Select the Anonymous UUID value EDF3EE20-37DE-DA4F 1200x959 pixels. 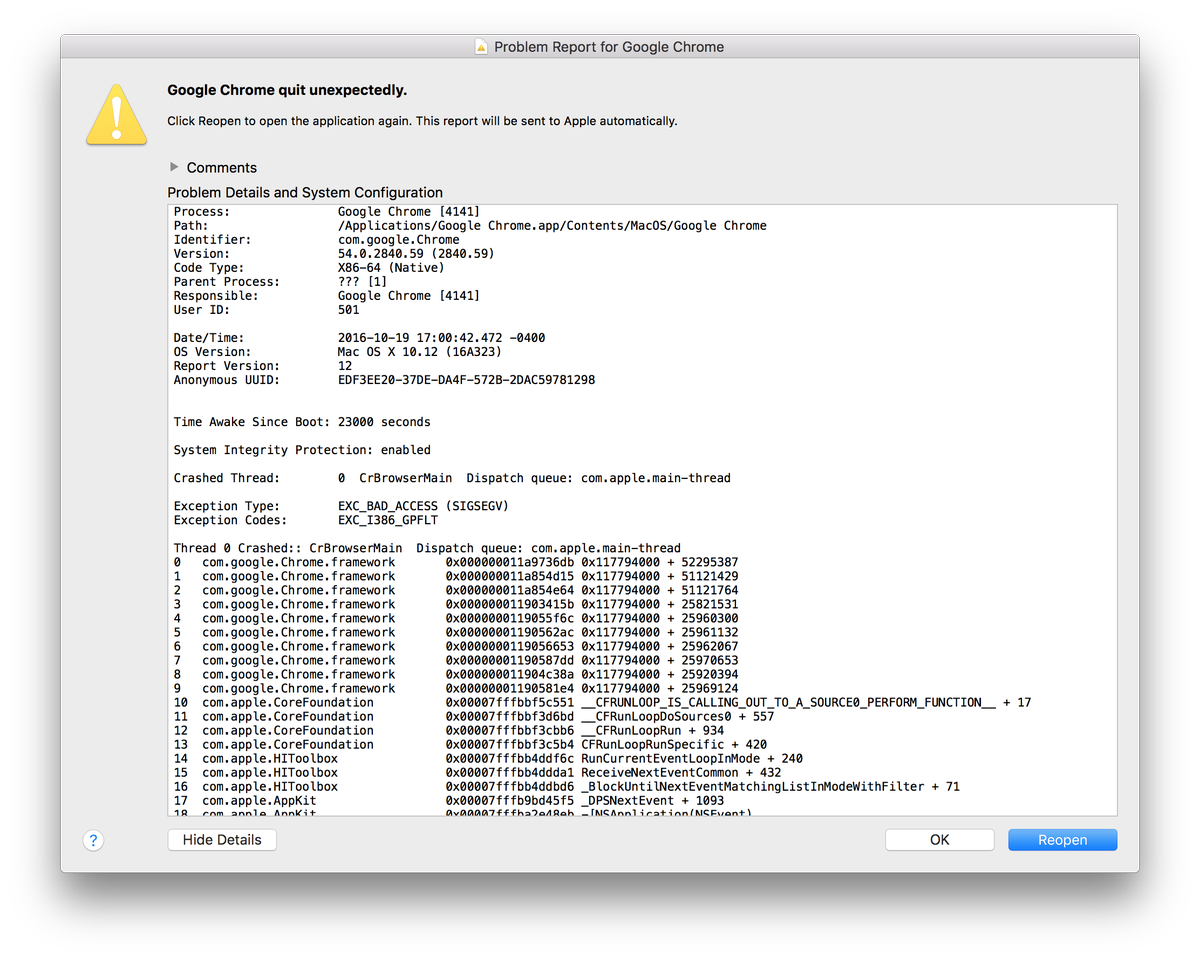click(x=466, y=380)
